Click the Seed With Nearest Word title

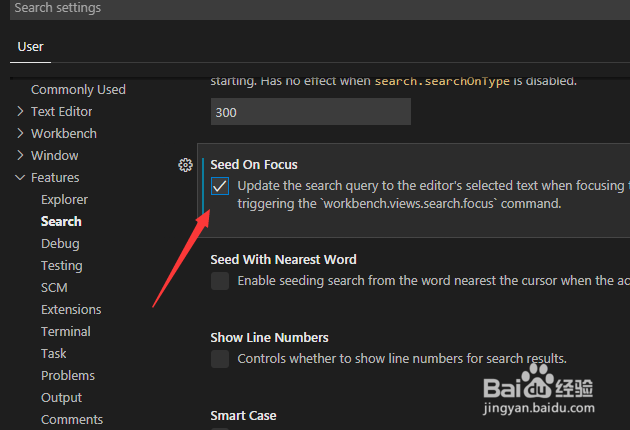click(283, 260)
